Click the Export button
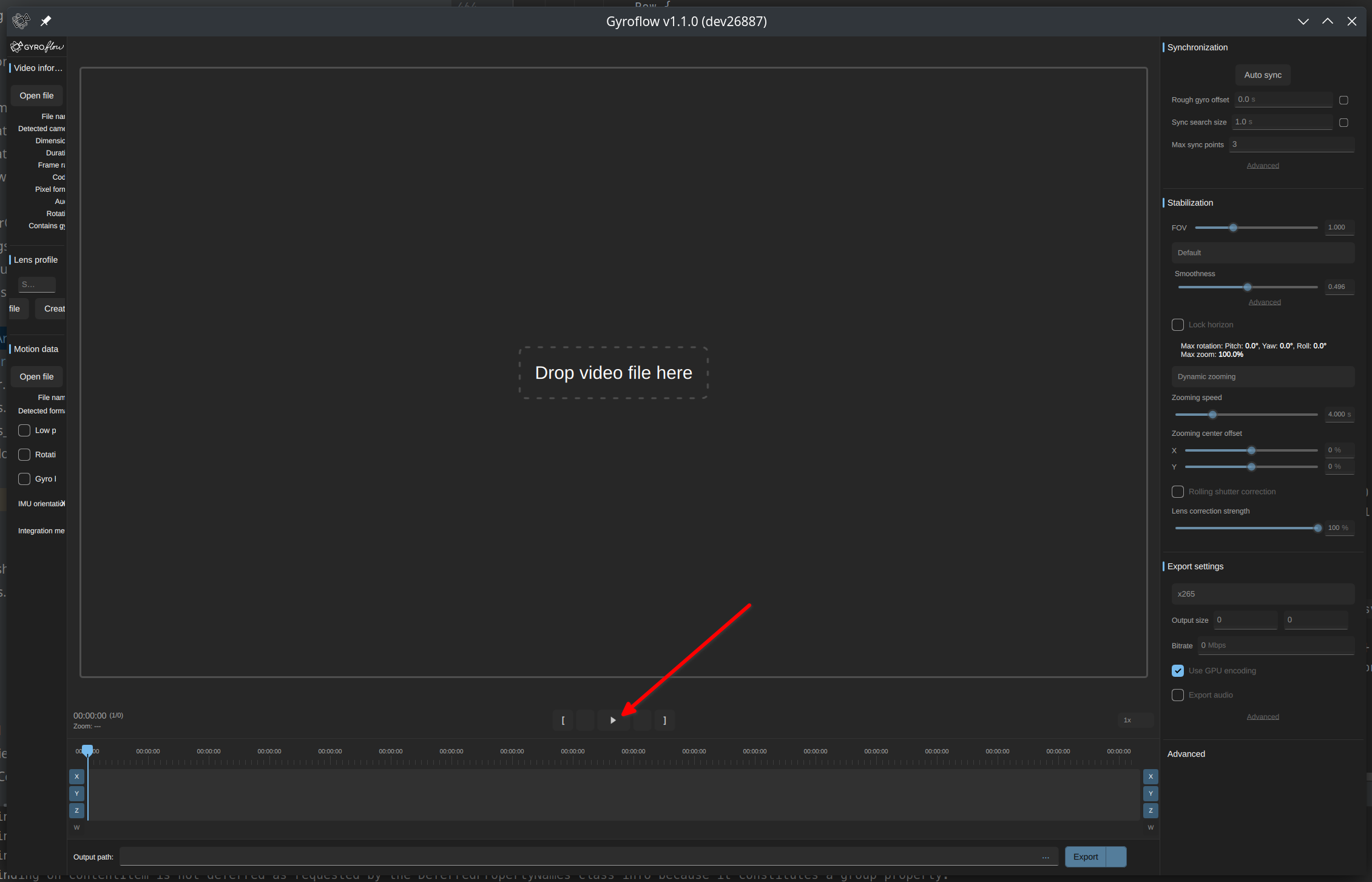This screenshot has width=1372, height=882. tap(1086, 857)
